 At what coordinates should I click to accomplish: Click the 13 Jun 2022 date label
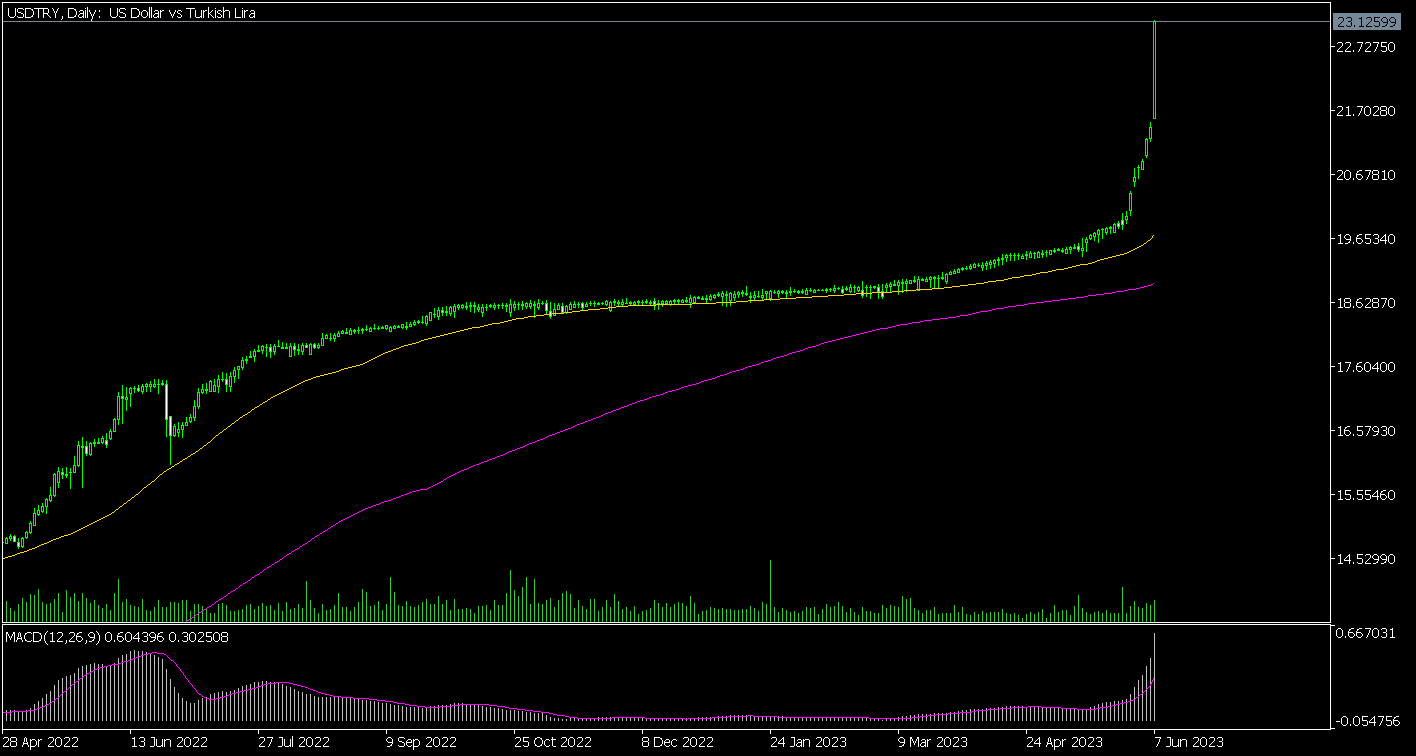168,743
